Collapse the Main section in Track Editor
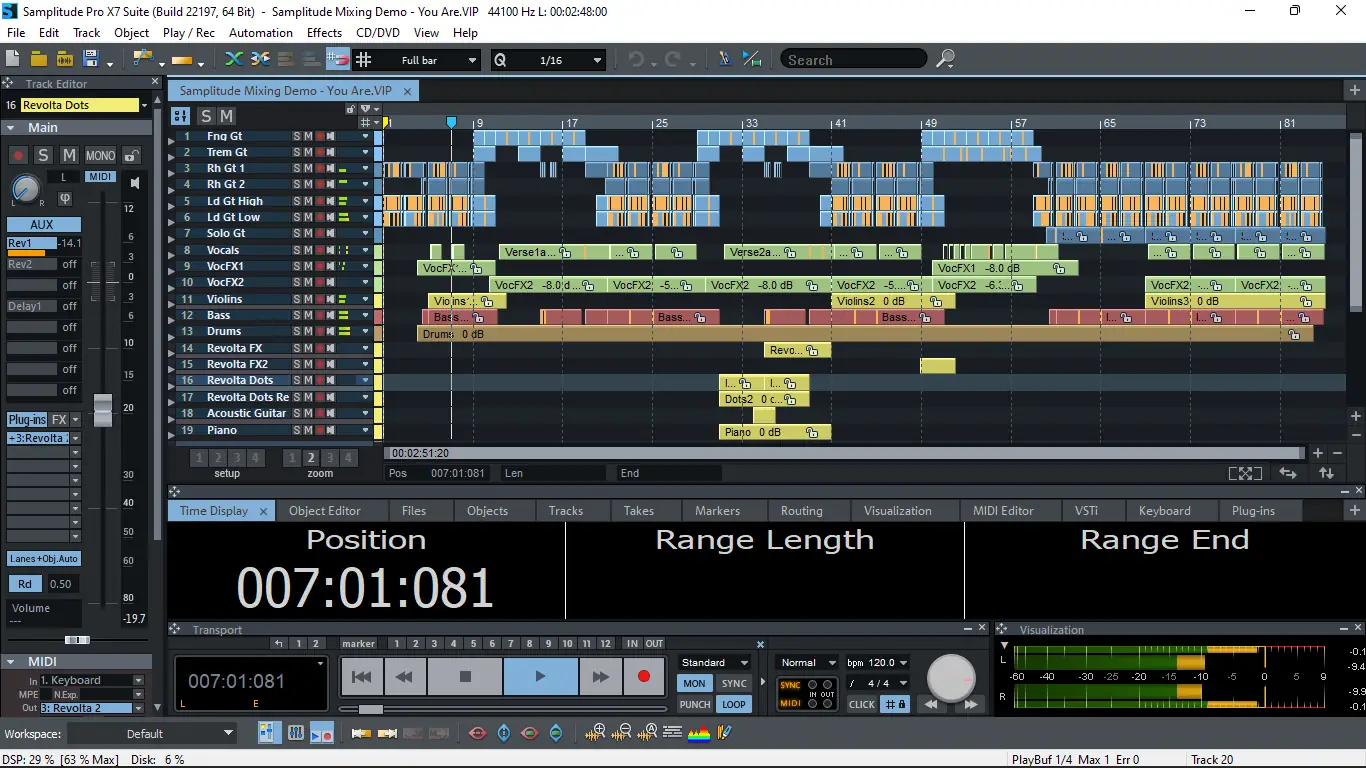The image size is (1366, 768). click(x=9, y=128)
